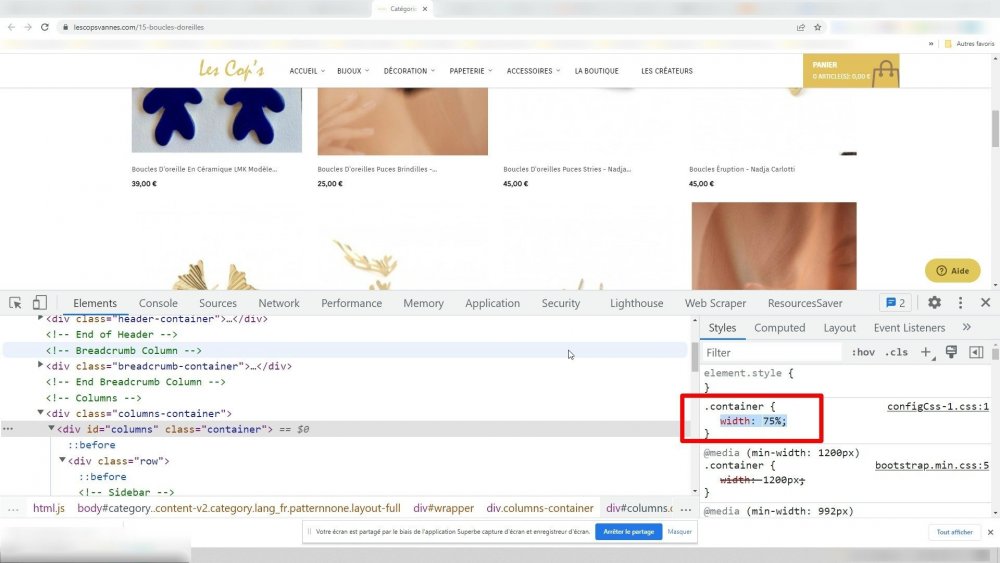Open the bootstrap.min.css:5 source link

click(x=932, y=465)
